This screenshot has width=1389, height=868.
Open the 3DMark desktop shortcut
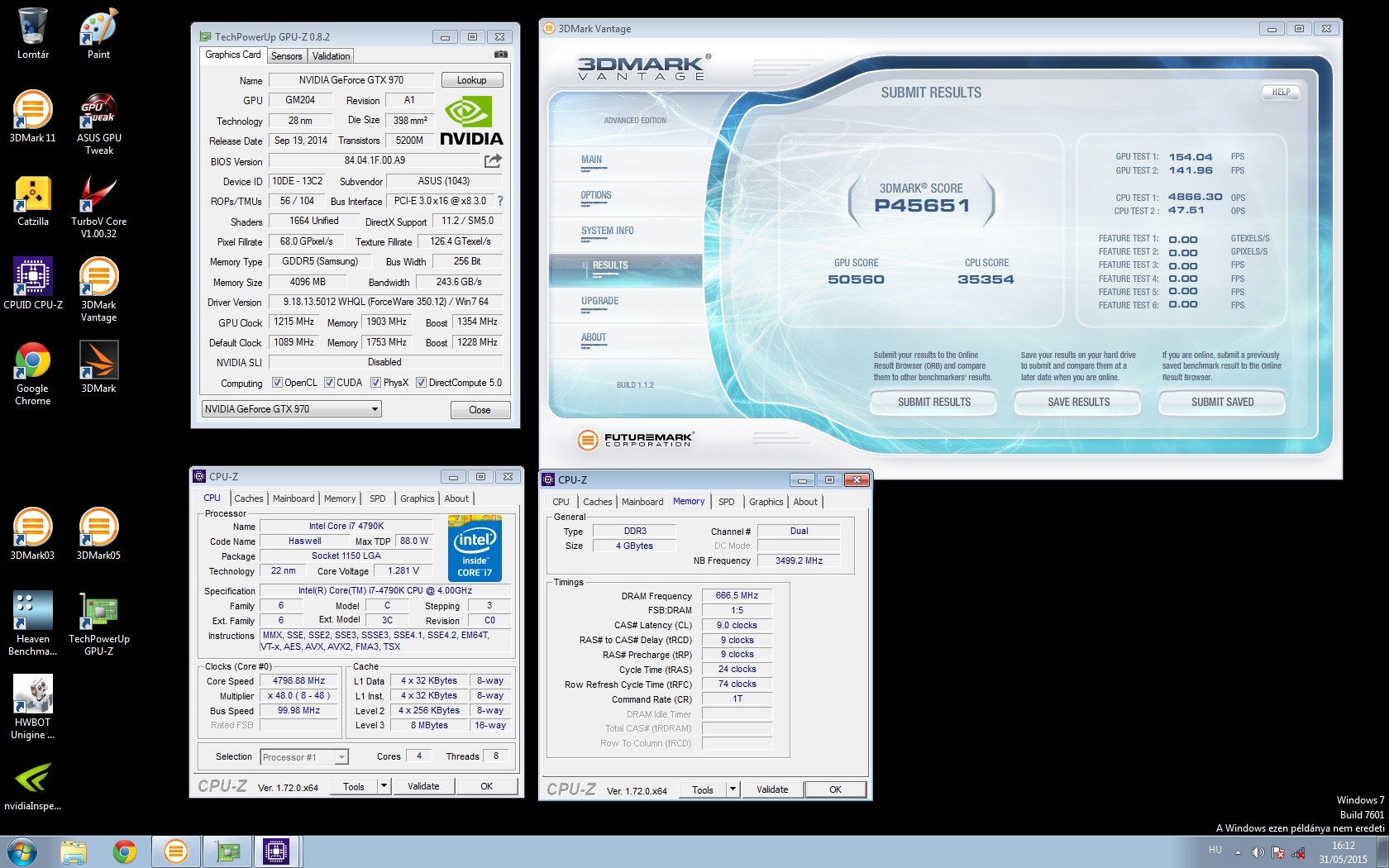(99, 367)
